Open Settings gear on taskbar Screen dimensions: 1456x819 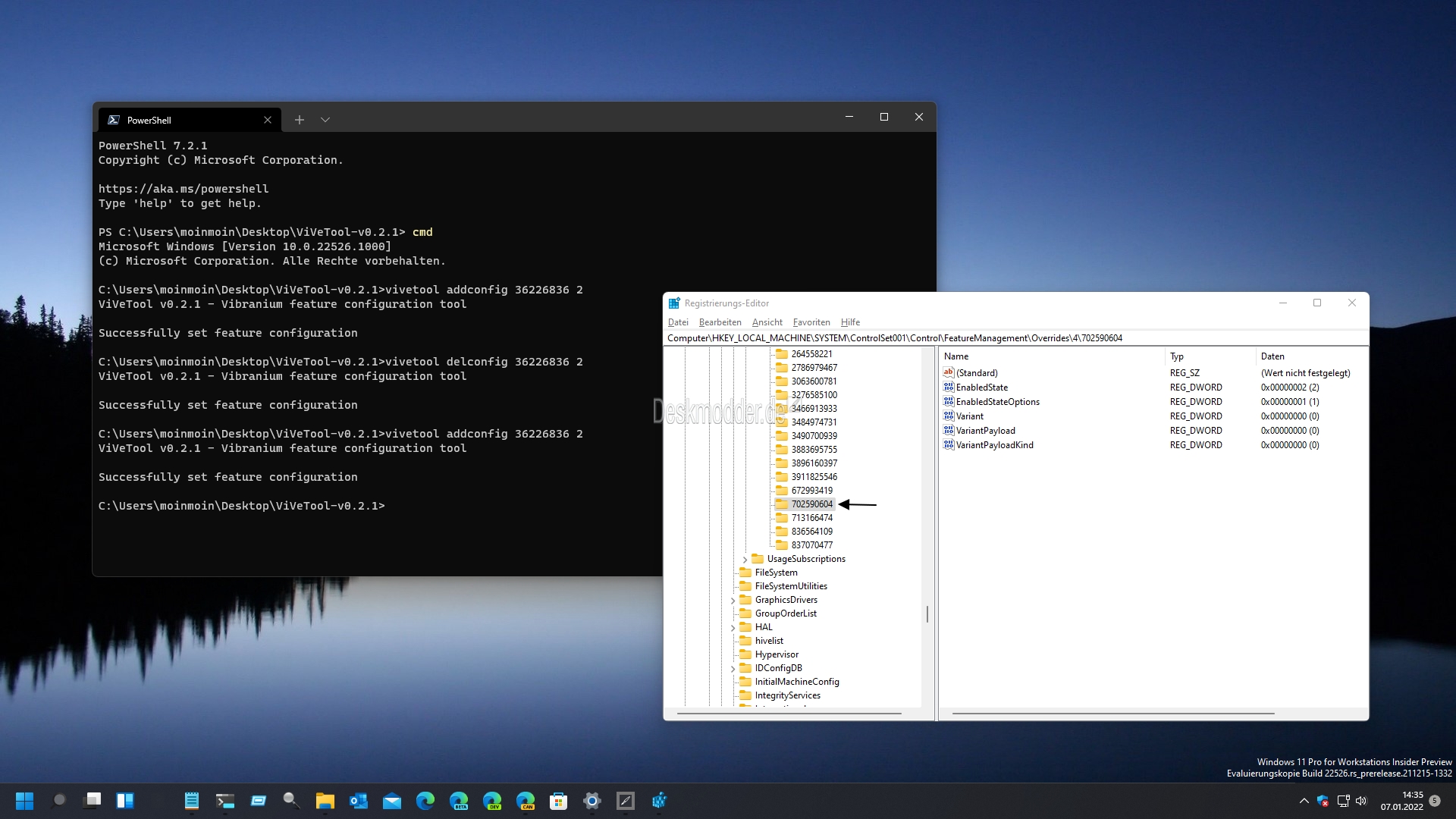(592, 801)
